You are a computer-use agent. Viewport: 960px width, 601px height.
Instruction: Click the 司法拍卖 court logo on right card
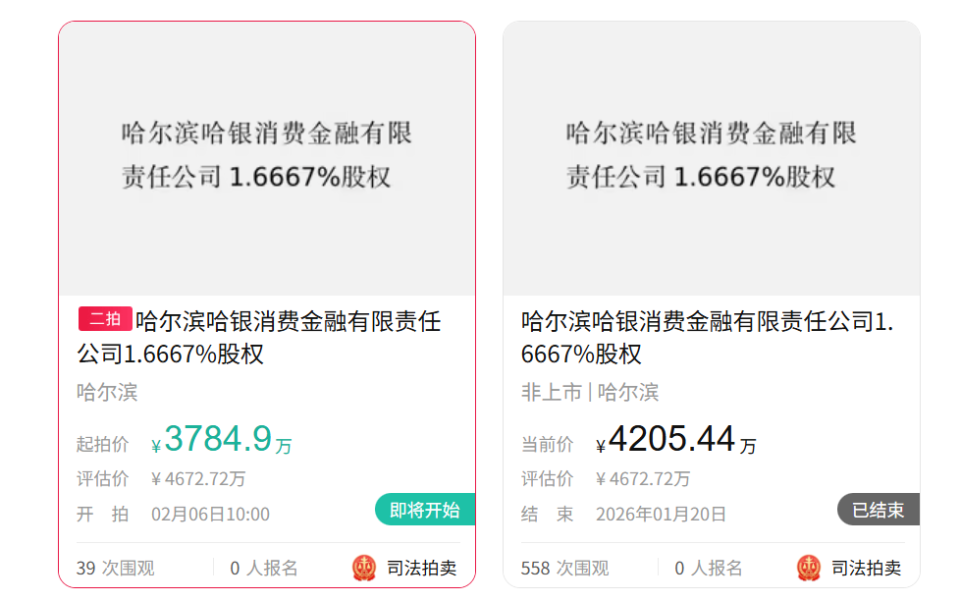(808, 568)
